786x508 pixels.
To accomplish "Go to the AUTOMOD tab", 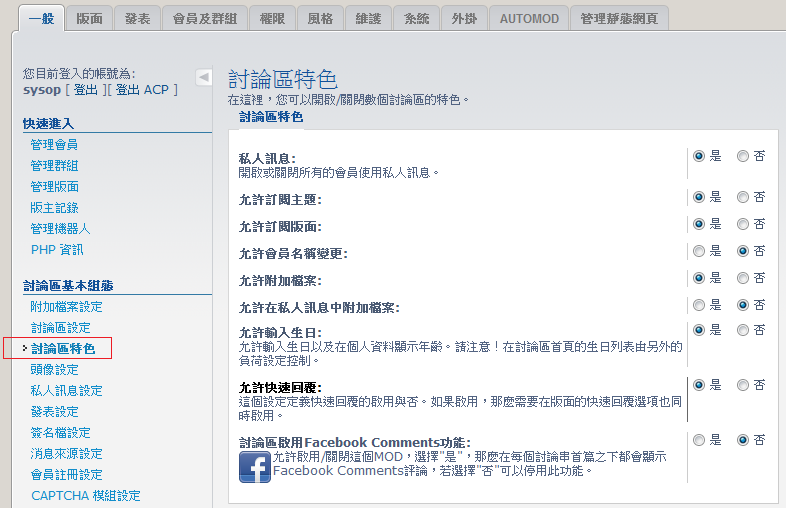I will click(529, 18).
